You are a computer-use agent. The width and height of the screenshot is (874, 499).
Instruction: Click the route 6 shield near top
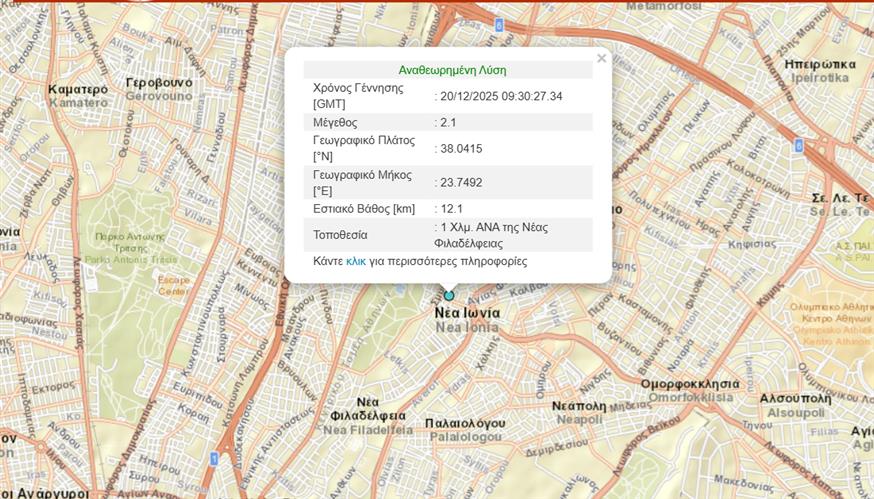click(498, 24)
